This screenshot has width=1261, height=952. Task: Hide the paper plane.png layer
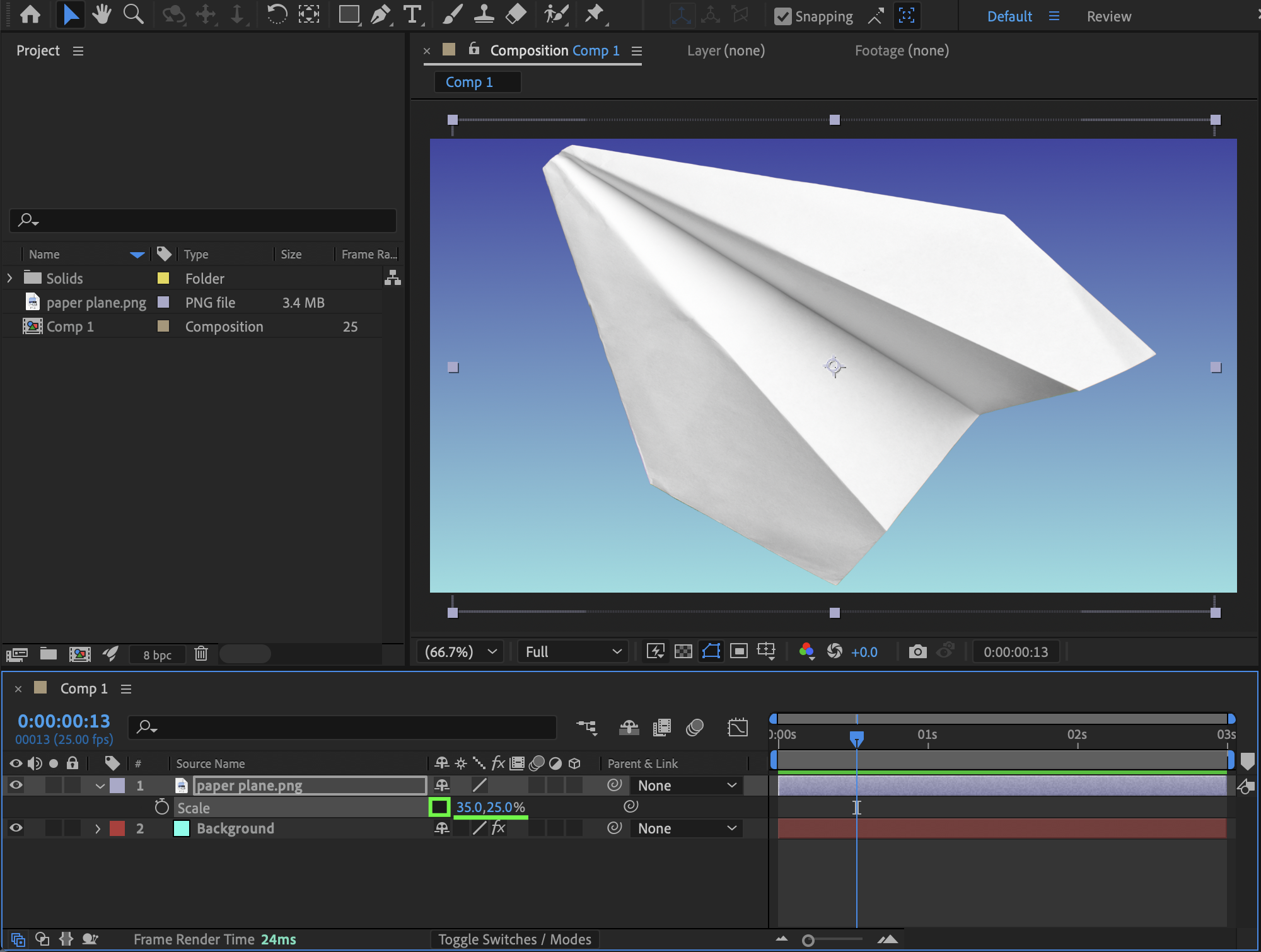pyautogui.click(x=16, y=785)
